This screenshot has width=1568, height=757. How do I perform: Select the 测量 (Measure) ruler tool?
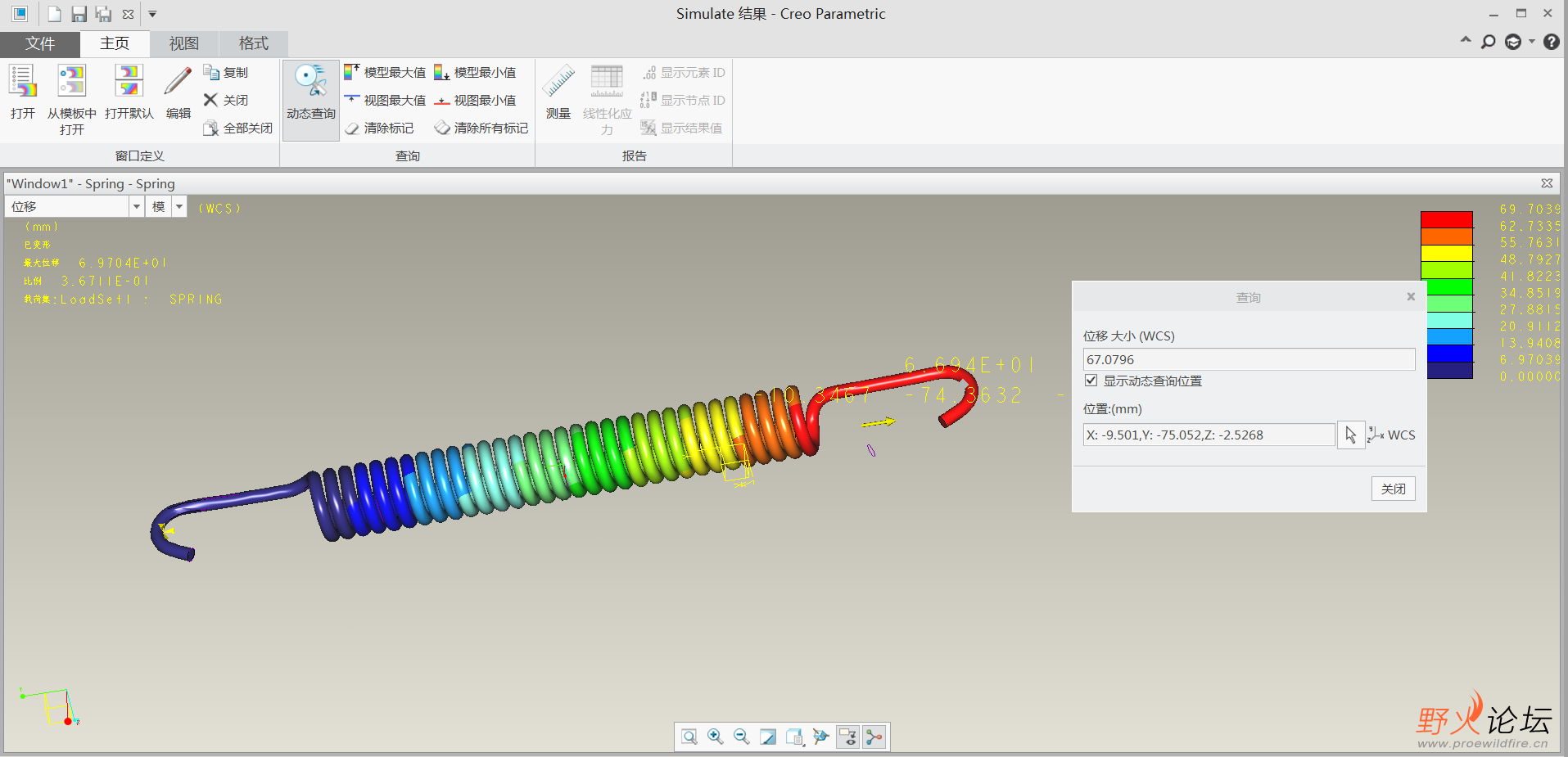click(558, 92)
